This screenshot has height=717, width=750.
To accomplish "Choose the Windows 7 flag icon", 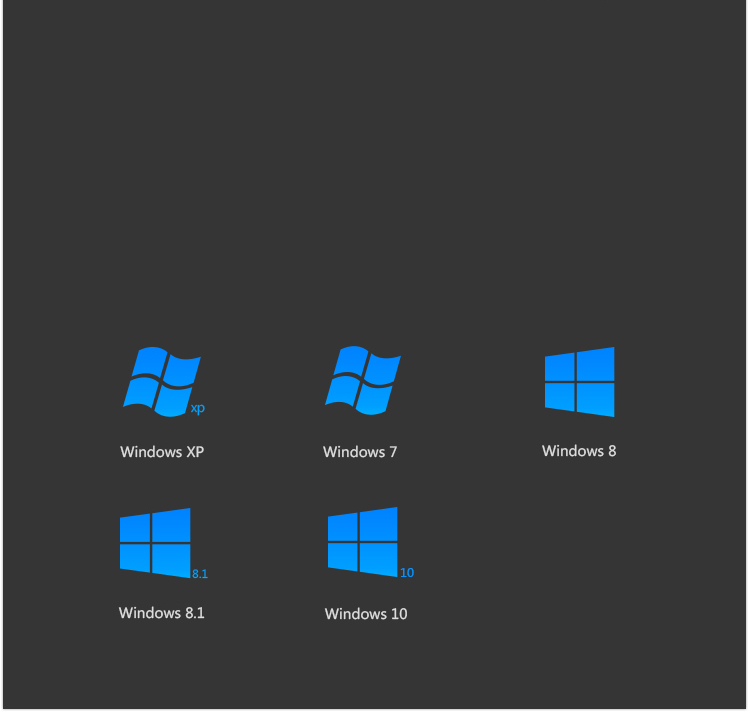I will coord(363,381).
